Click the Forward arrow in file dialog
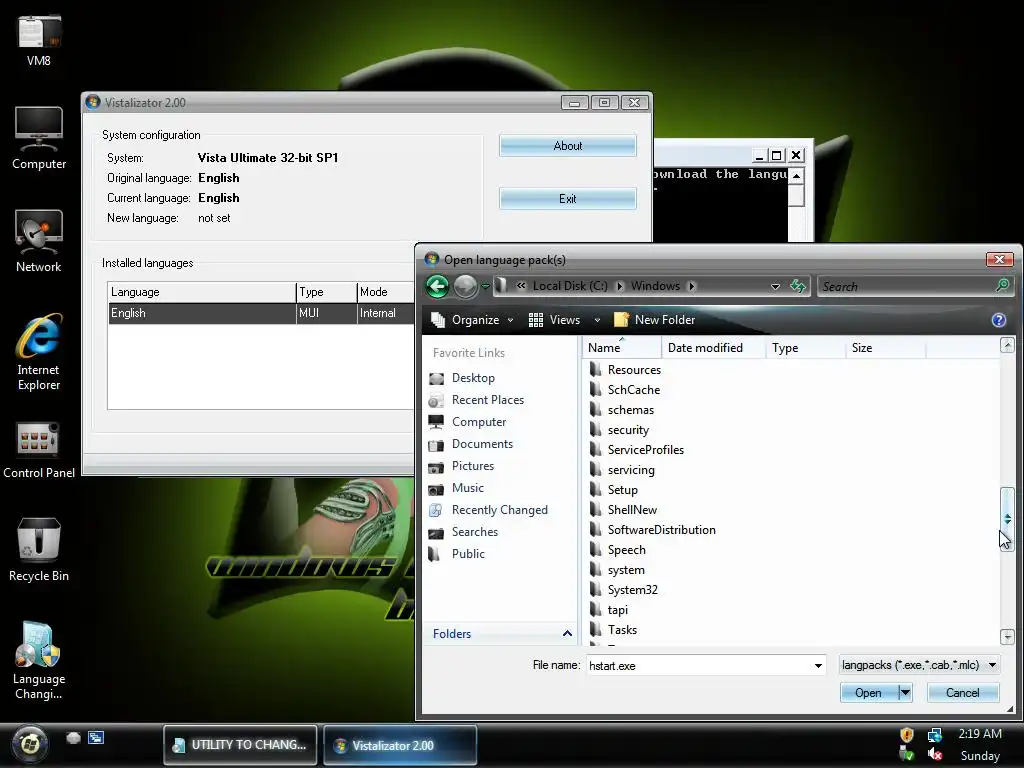Screen dimensions: 1024x768 click(x=465, y=286)
